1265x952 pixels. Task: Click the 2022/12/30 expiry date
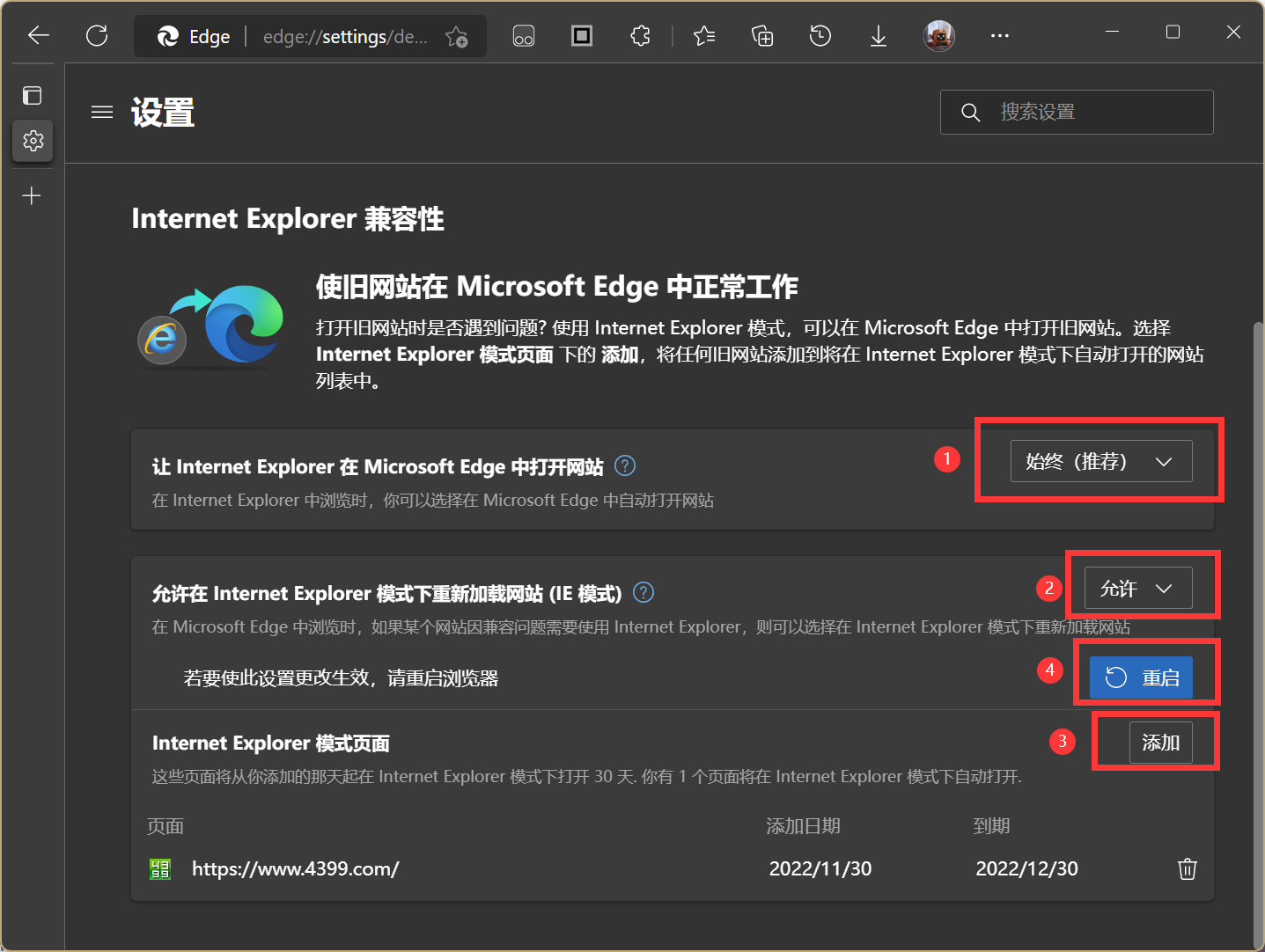coord(1026,868)
